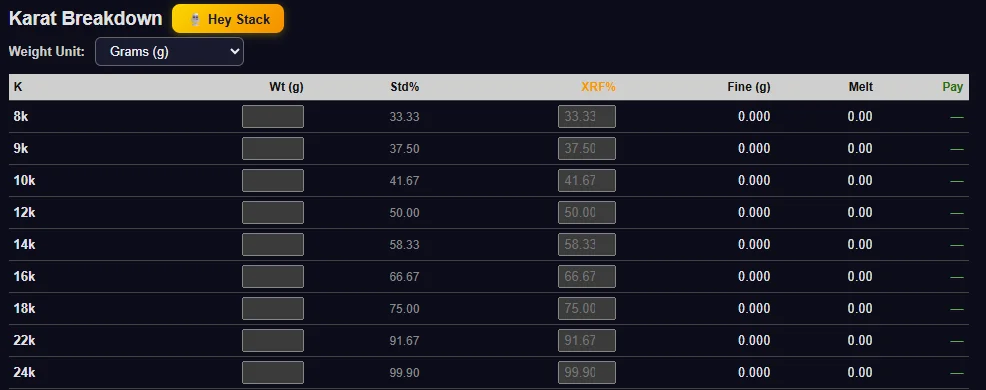This screenshot has width=986, height=390.
Task: Select the 22k weight input field
Action: pos(273,340)
